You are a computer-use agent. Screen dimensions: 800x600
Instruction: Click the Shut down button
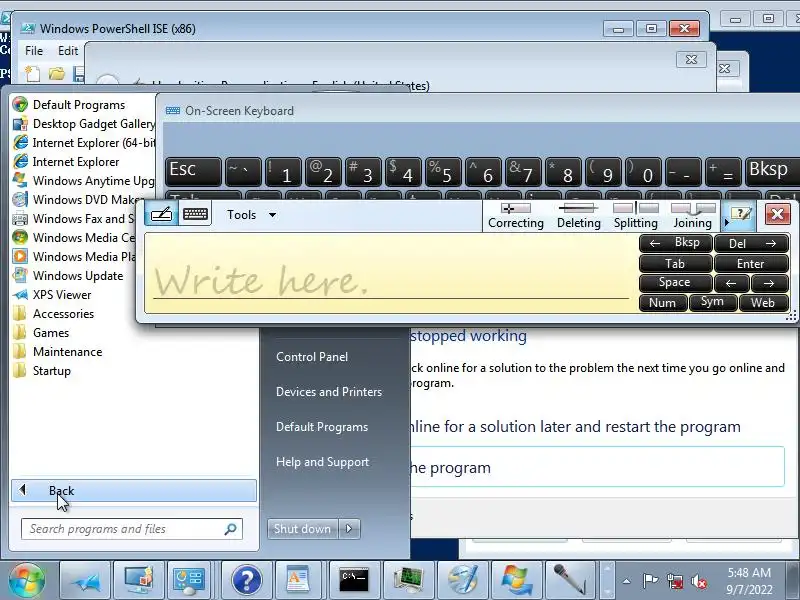tap(303, 529)
